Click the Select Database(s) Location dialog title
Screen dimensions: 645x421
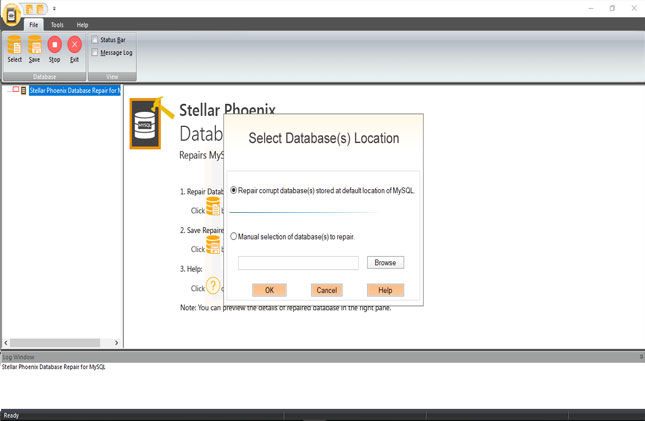click(x=324, y=138)
